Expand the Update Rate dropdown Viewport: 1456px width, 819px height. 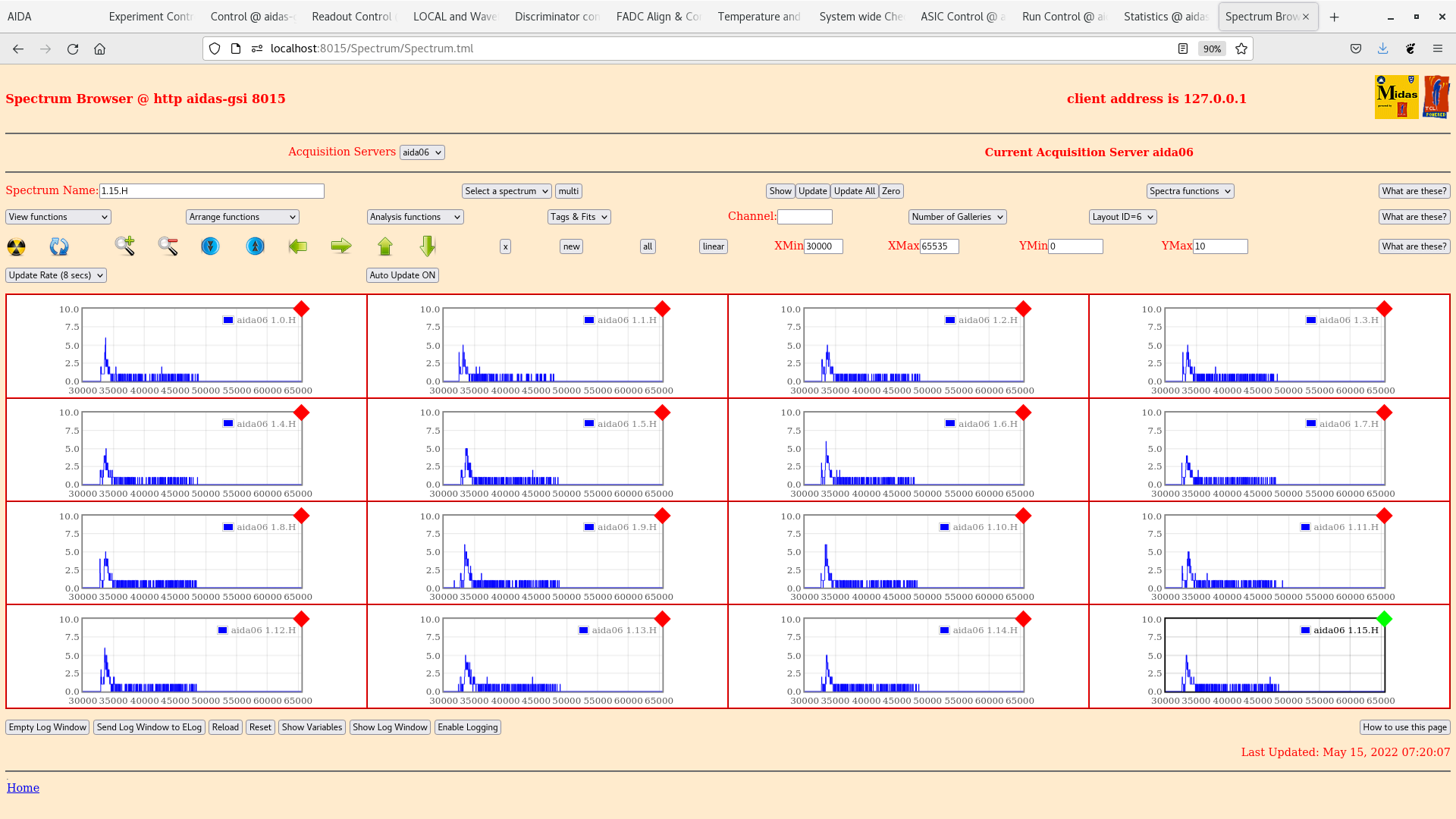pyautogui.click(x=56, y=275)
